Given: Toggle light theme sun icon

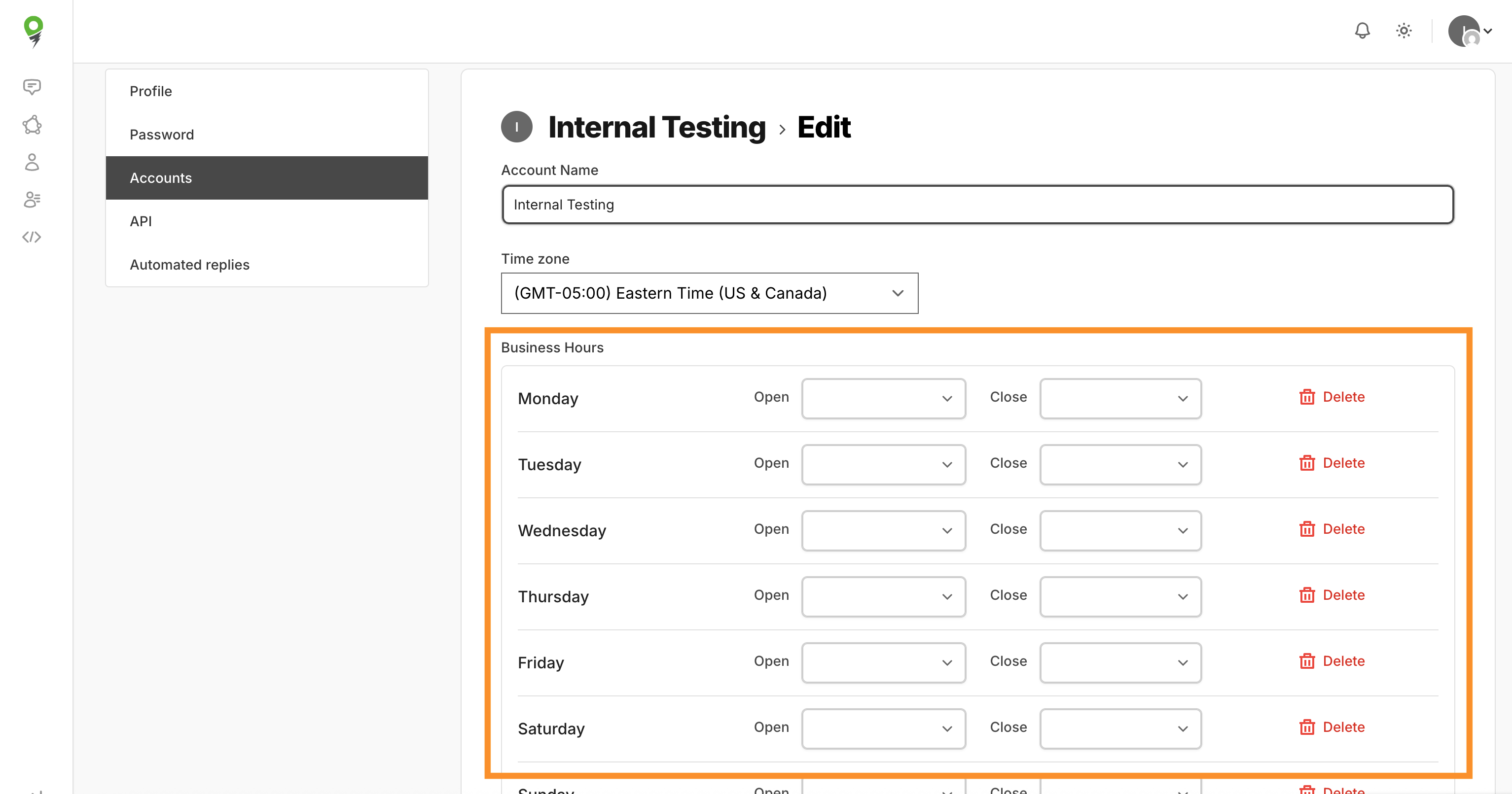Looking at the screenshot, I should (1404, 31).
